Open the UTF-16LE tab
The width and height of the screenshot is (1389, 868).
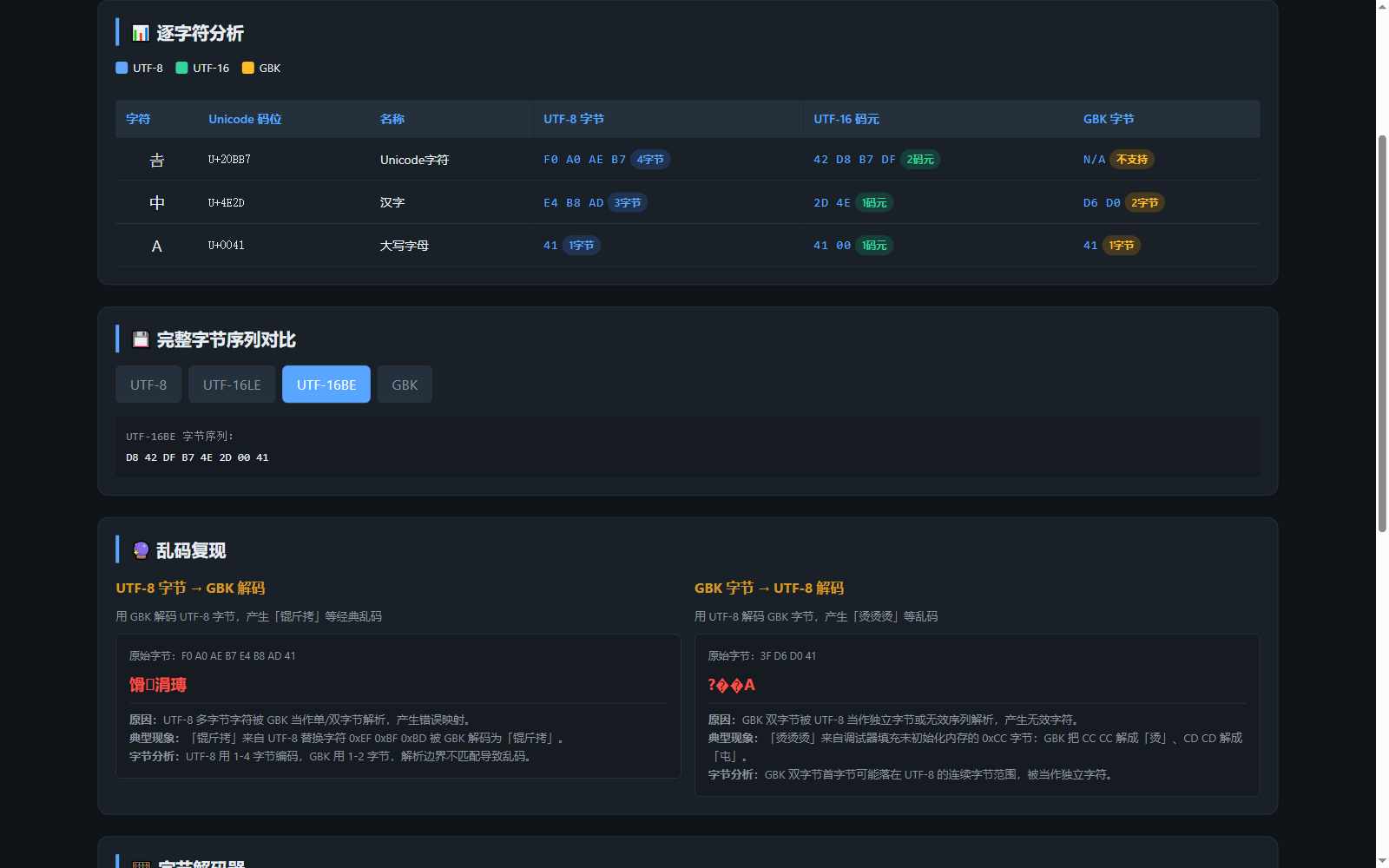(232, 385)
